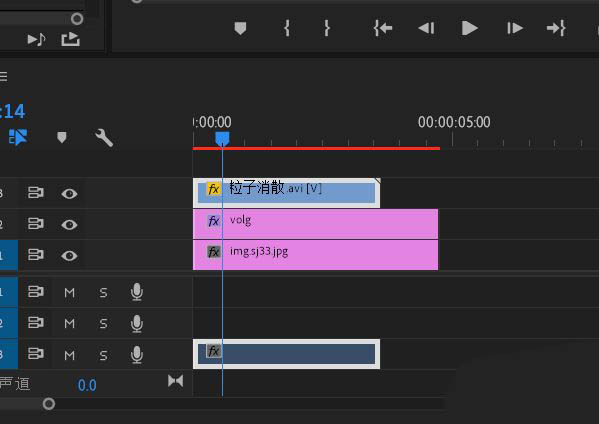Solo the second audio track
The height and width of the screenshot is (424, 599).
(103, 324)
